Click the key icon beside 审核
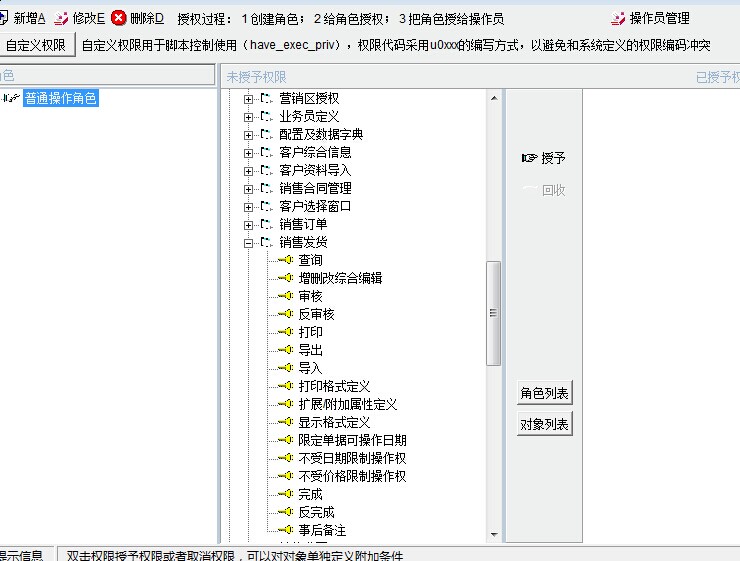The width and height of the screenshot is (740, 561). pyautogui.click(x=285, y=296)
